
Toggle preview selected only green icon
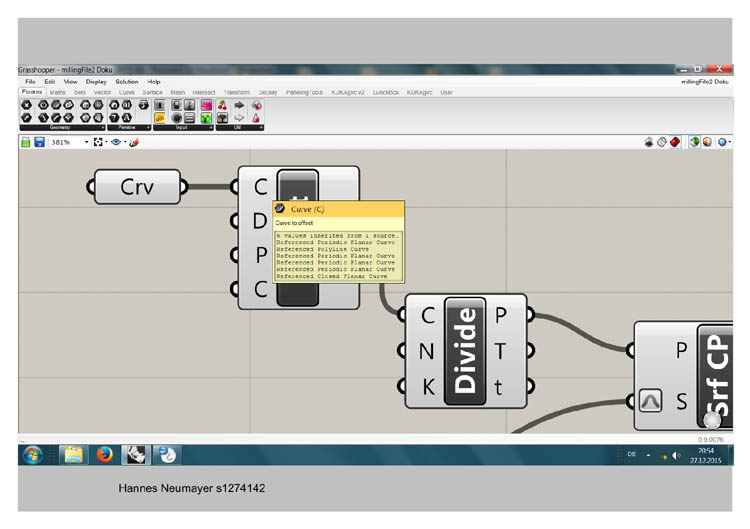tap(694, 142)
